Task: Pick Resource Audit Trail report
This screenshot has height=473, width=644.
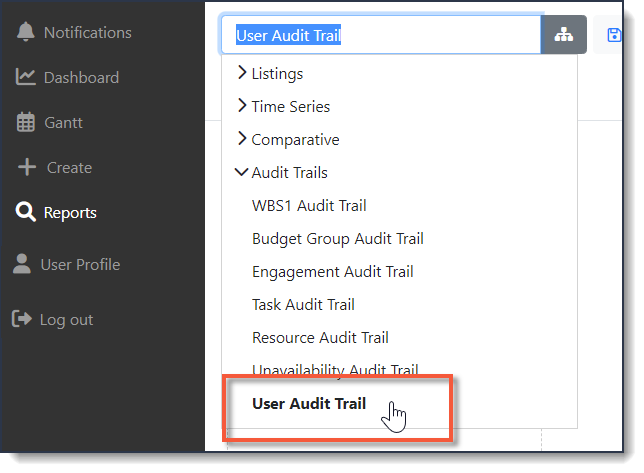Action: [x=320, y=338]
